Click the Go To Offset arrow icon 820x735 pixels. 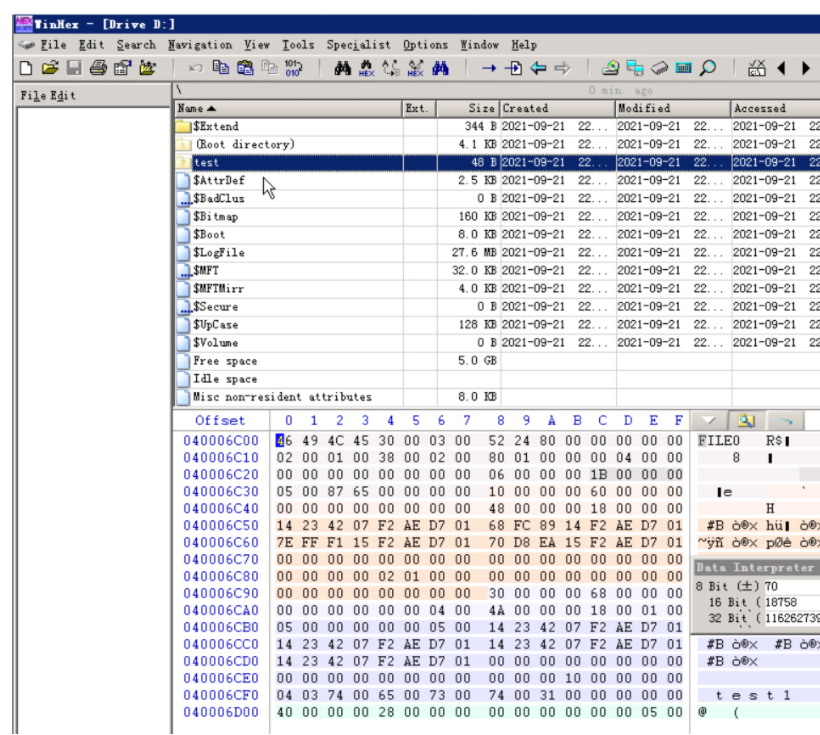pos(489,69)
